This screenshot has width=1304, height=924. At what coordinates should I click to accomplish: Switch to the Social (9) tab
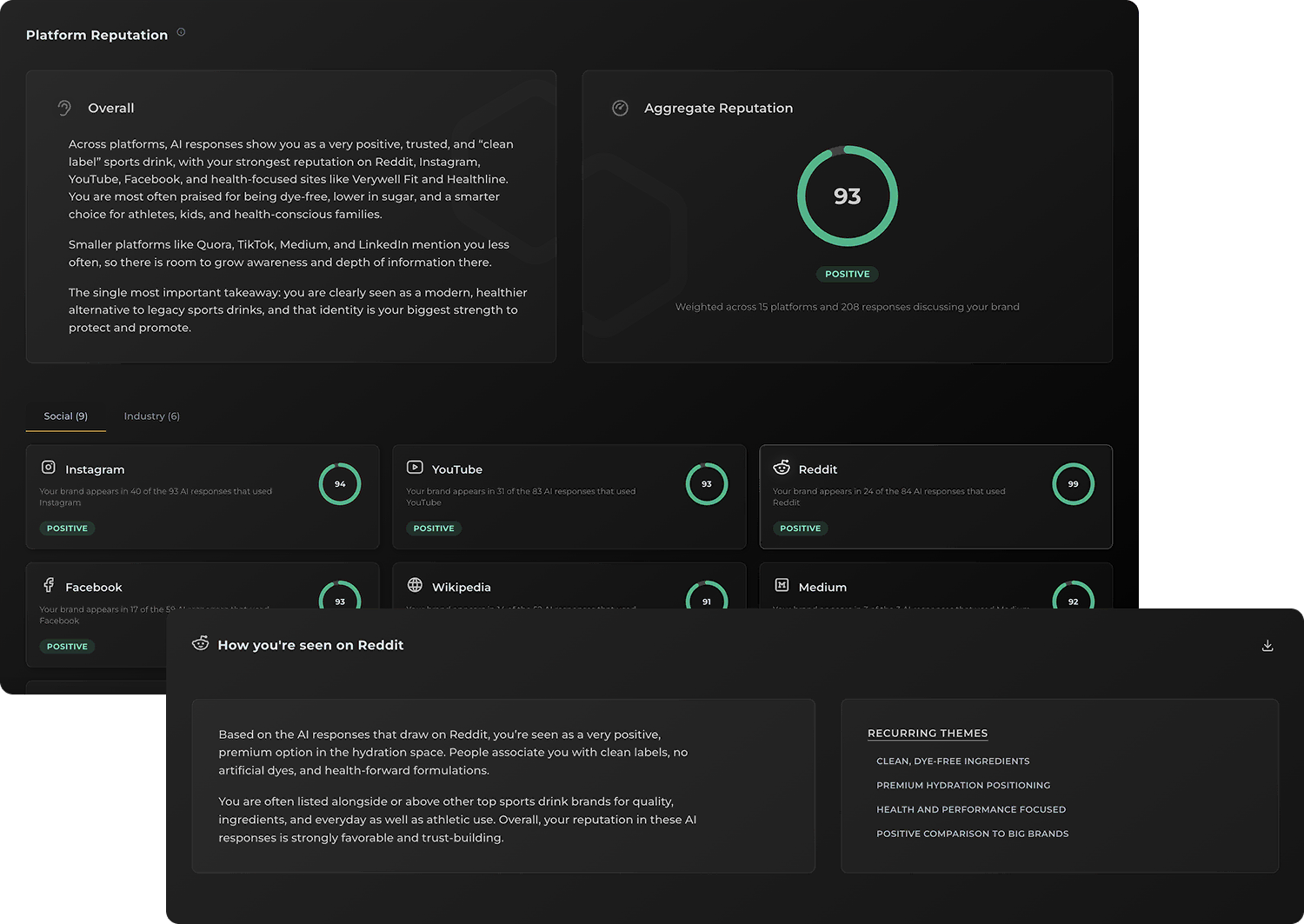tap(66, 416)
